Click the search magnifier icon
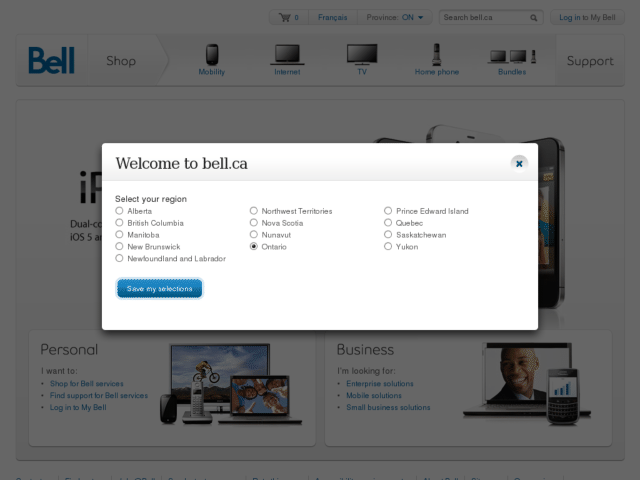Screen dimensions: 640x480 (533, 18)
